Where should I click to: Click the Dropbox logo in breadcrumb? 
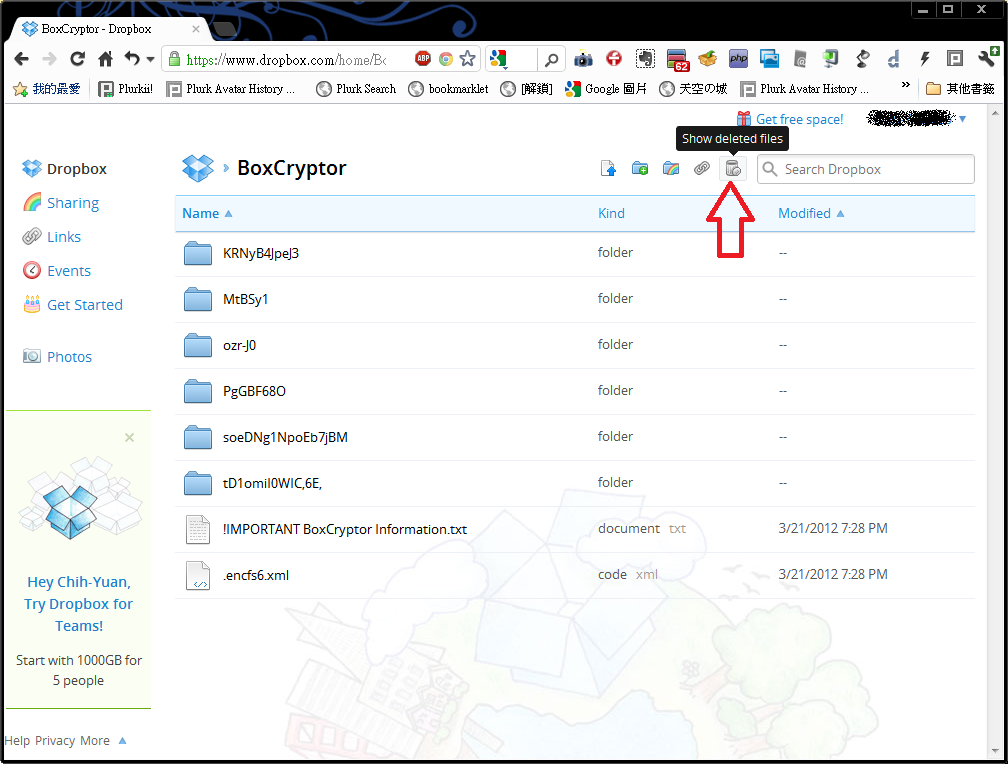click(x=198, y=168)
